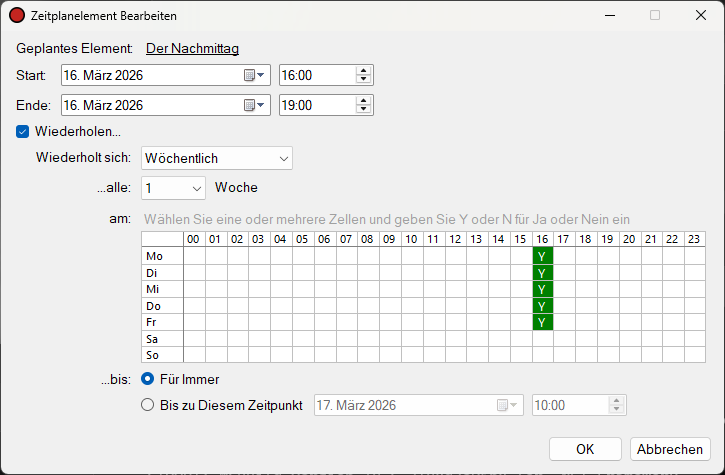Image resolution: width=725 pixels, height=475 pixels.
Task: Select the Fr row header
Action: coord(162,322)
